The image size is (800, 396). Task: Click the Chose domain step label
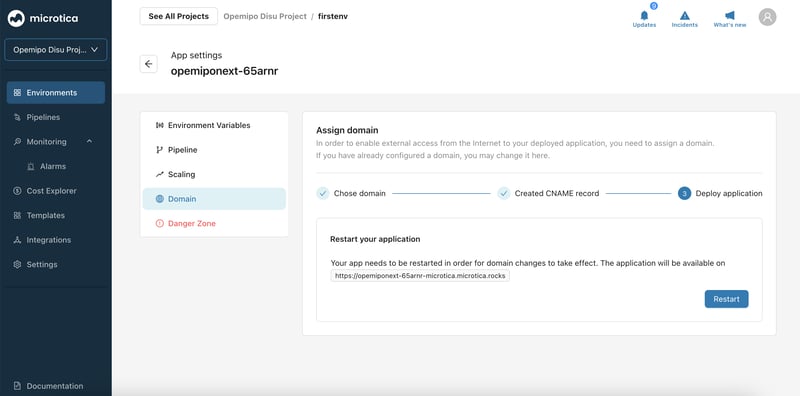click(360, 193)
